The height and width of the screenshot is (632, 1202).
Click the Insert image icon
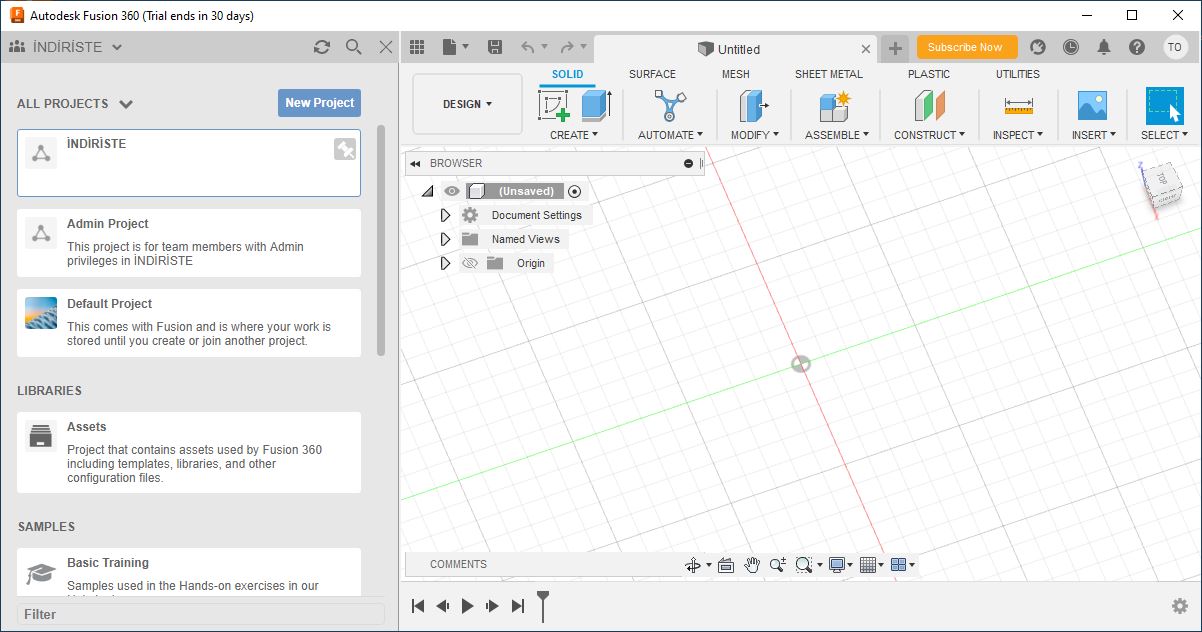(x=1091, y=106)
